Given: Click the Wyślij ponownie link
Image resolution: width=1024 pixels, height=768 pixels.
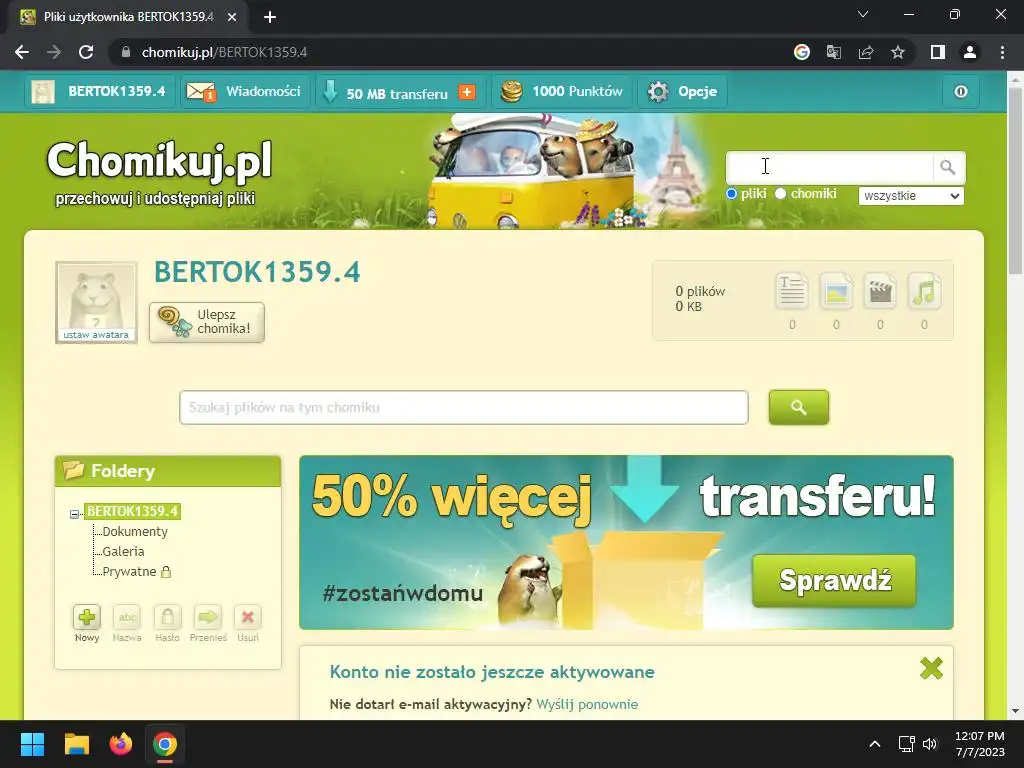Looking at the screenshot, I should click(x=587, y=704).
